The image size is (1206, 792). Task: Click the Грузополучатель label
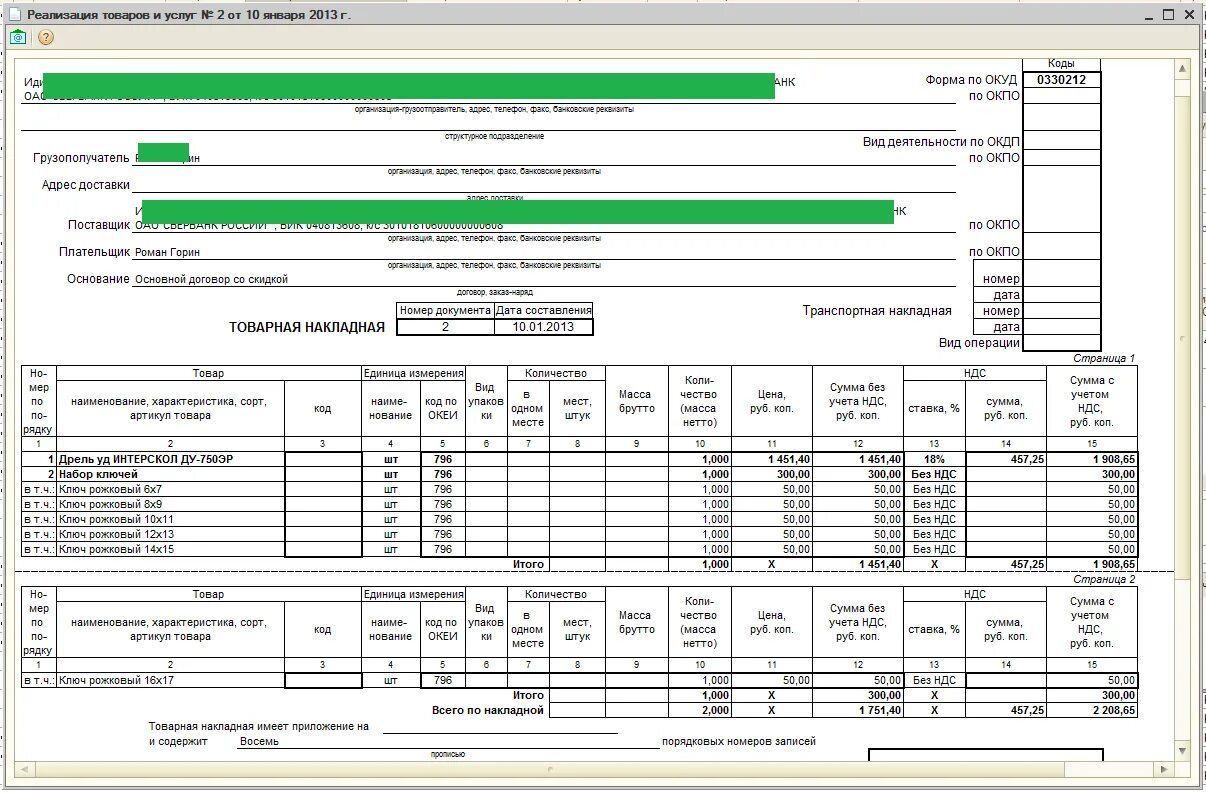pyautogui.click(x=81, y=158)
